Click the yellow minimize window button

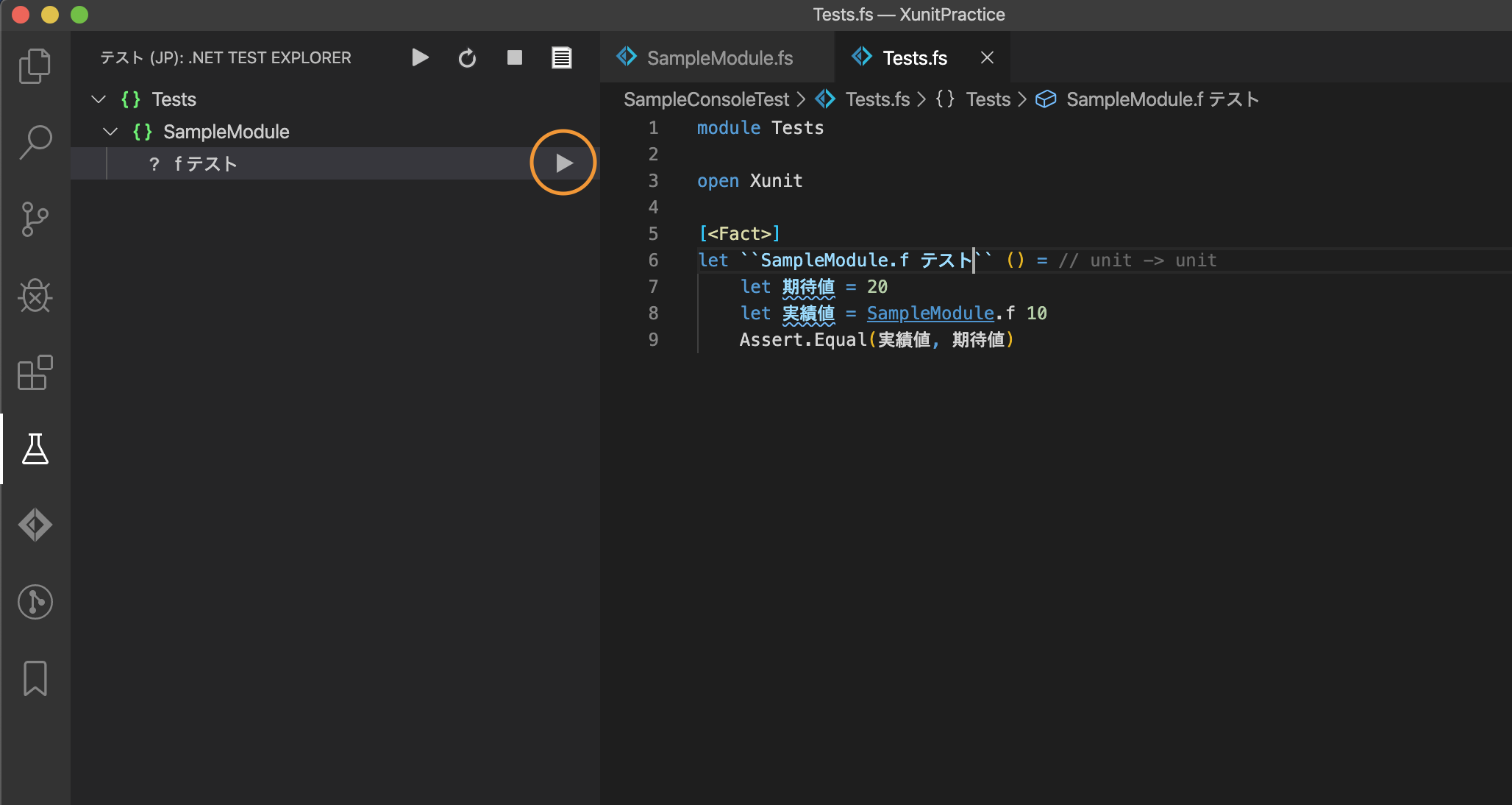[x=50, y=15]
